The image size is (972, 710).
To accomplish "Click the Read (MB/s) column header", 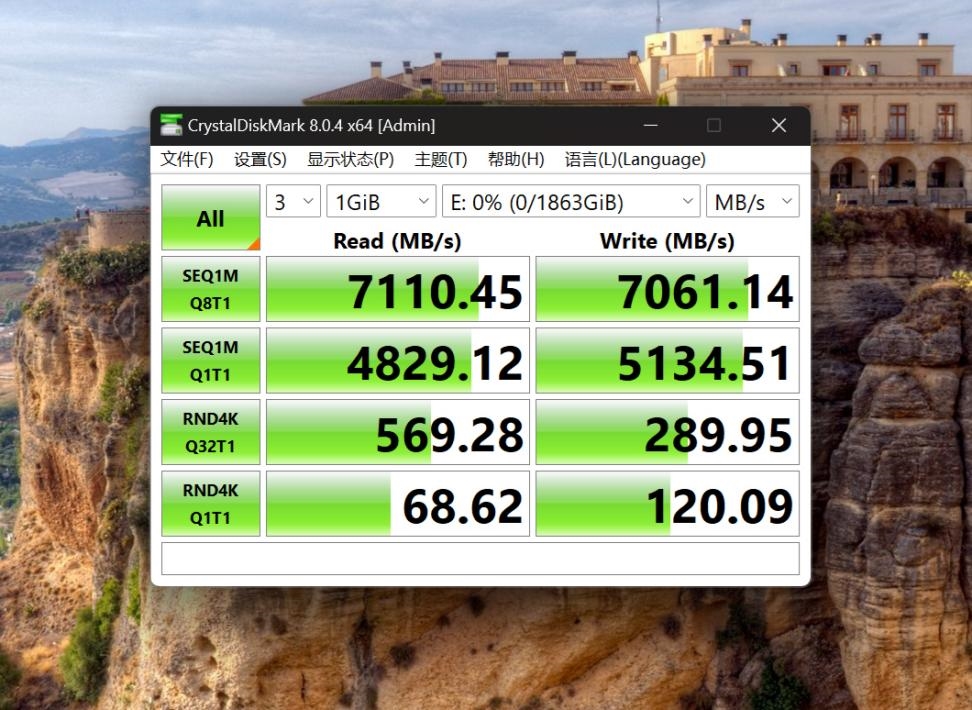I will pyautogui.click(x=397, y=241).
